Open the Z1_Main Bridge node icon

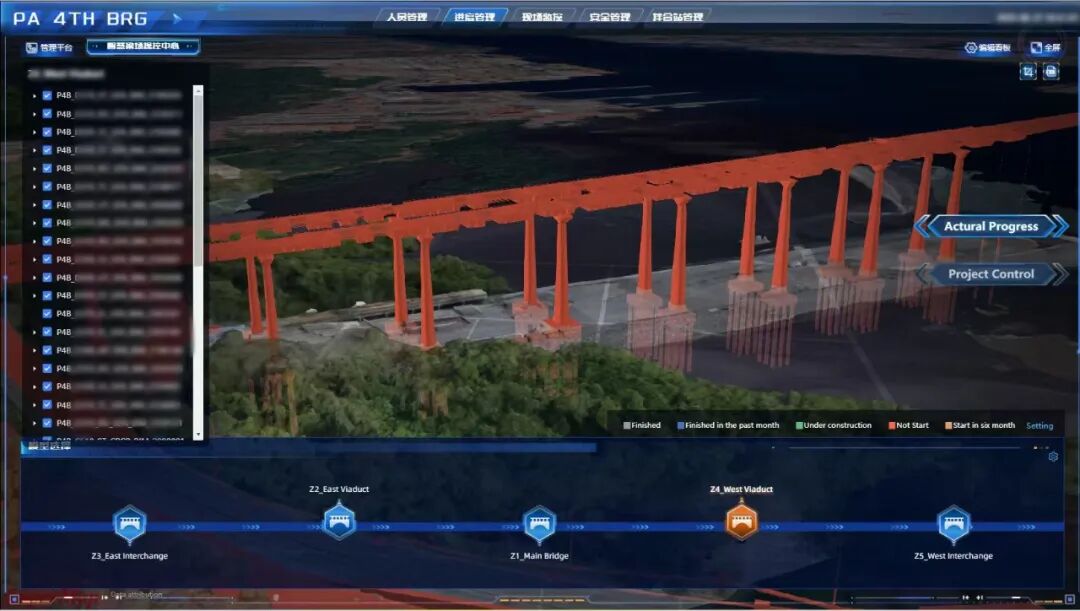[x=539, y=525]
